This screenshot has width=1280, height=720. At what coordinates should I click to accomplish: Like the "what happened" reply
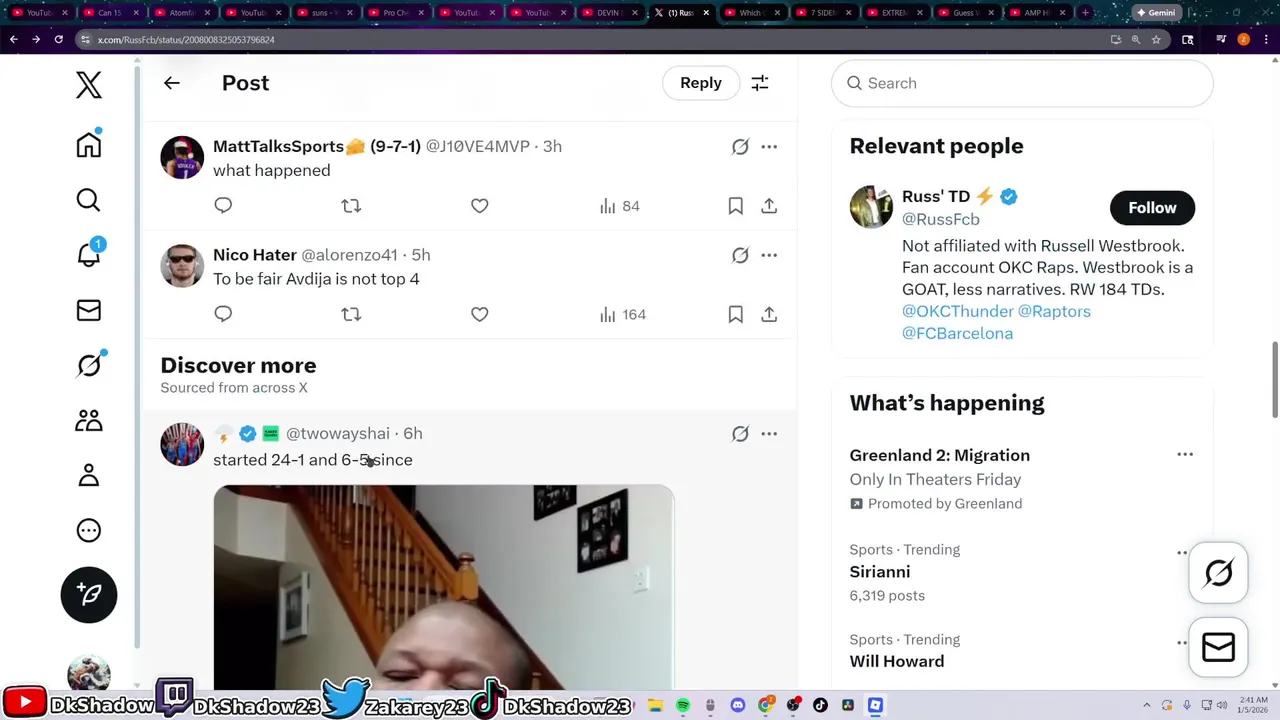click(x=480, y=206)
